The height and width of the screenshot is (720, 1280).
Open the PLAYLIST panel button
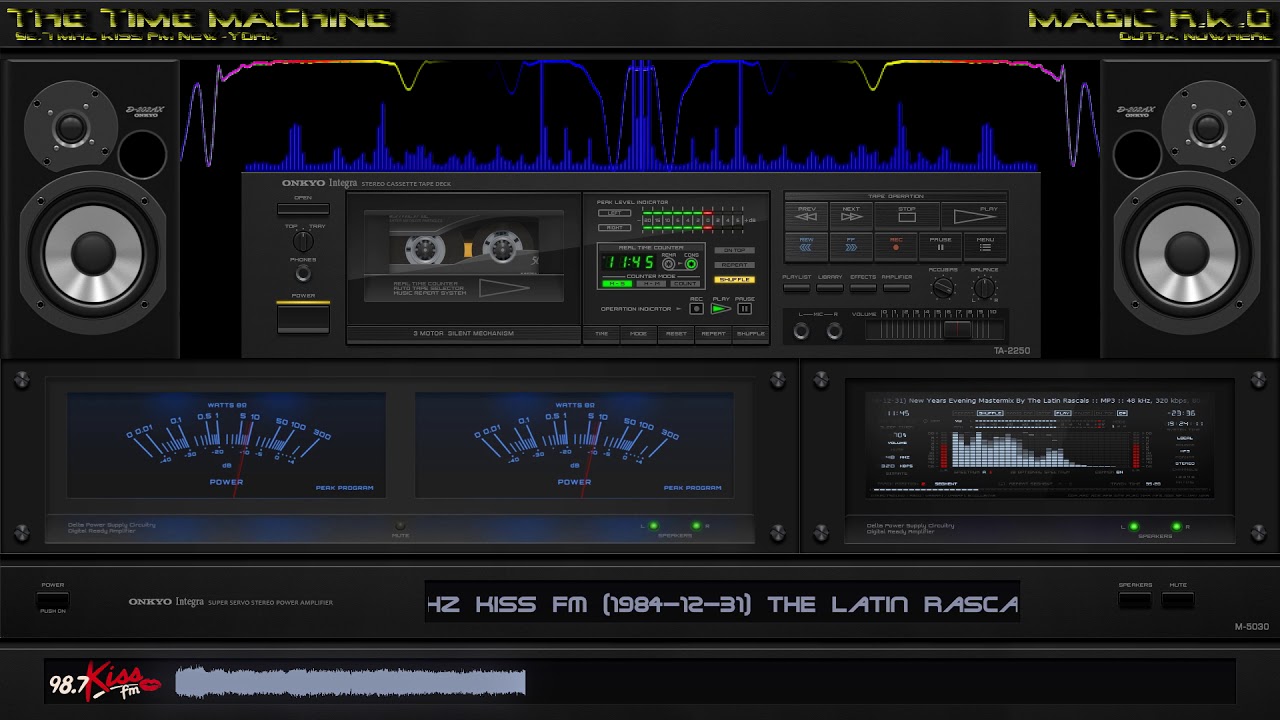click(x=796, y=288)
